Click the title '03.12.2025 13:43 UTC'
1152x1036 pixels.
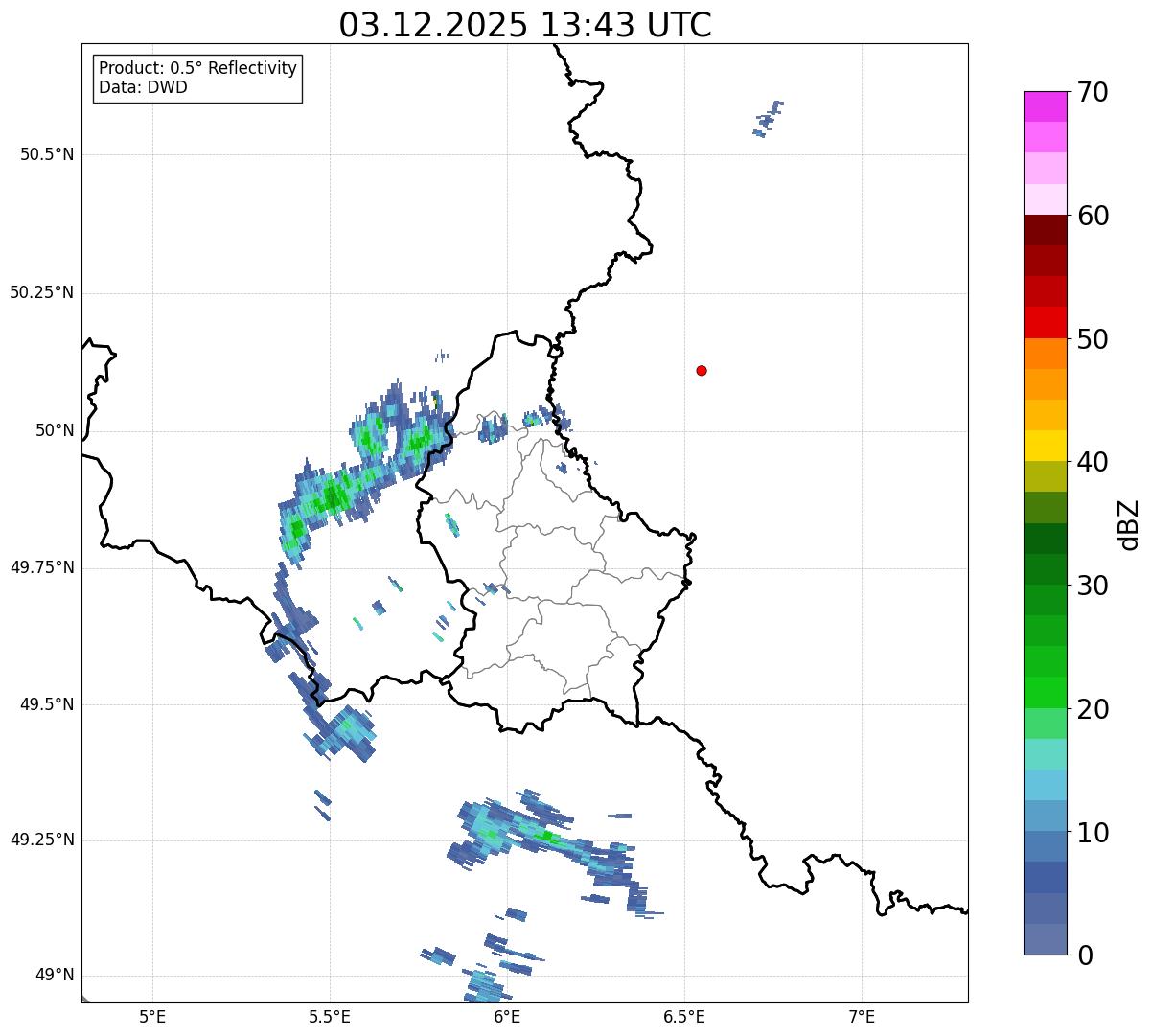click(x=525, y=25)
